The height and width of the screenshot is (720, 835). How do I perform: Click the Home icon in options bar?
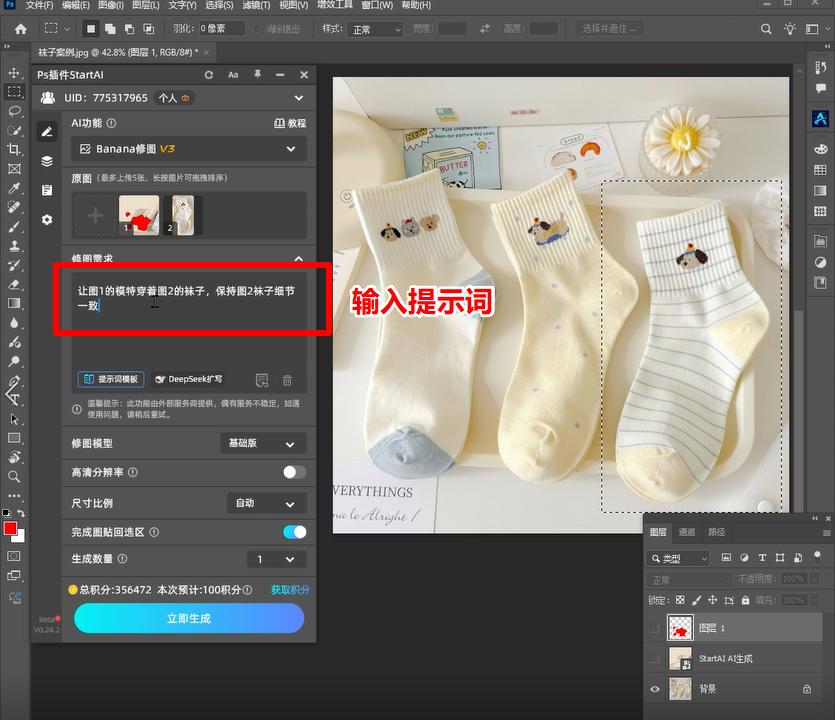click(21, 29)
